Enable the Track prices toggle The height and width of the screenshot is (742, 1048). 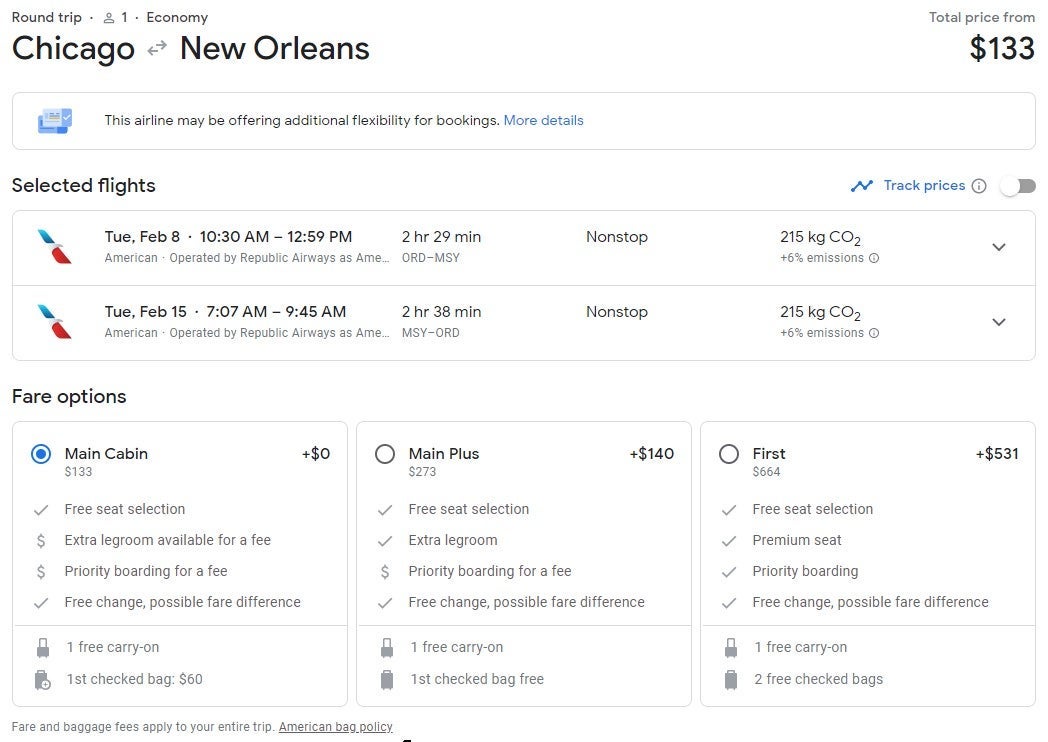coord(1018,186)
